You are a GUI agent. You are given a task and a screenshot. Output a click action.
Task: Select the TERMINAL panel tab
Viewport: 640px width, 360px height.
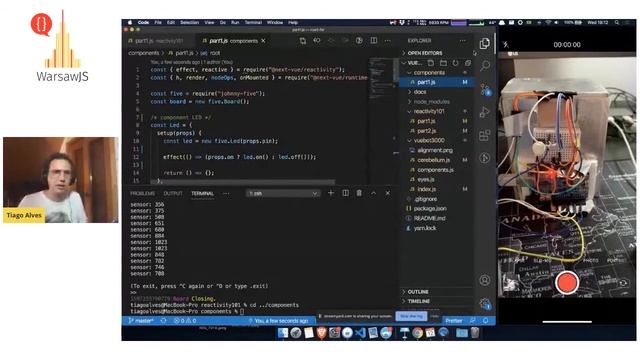tap(202, 193)
